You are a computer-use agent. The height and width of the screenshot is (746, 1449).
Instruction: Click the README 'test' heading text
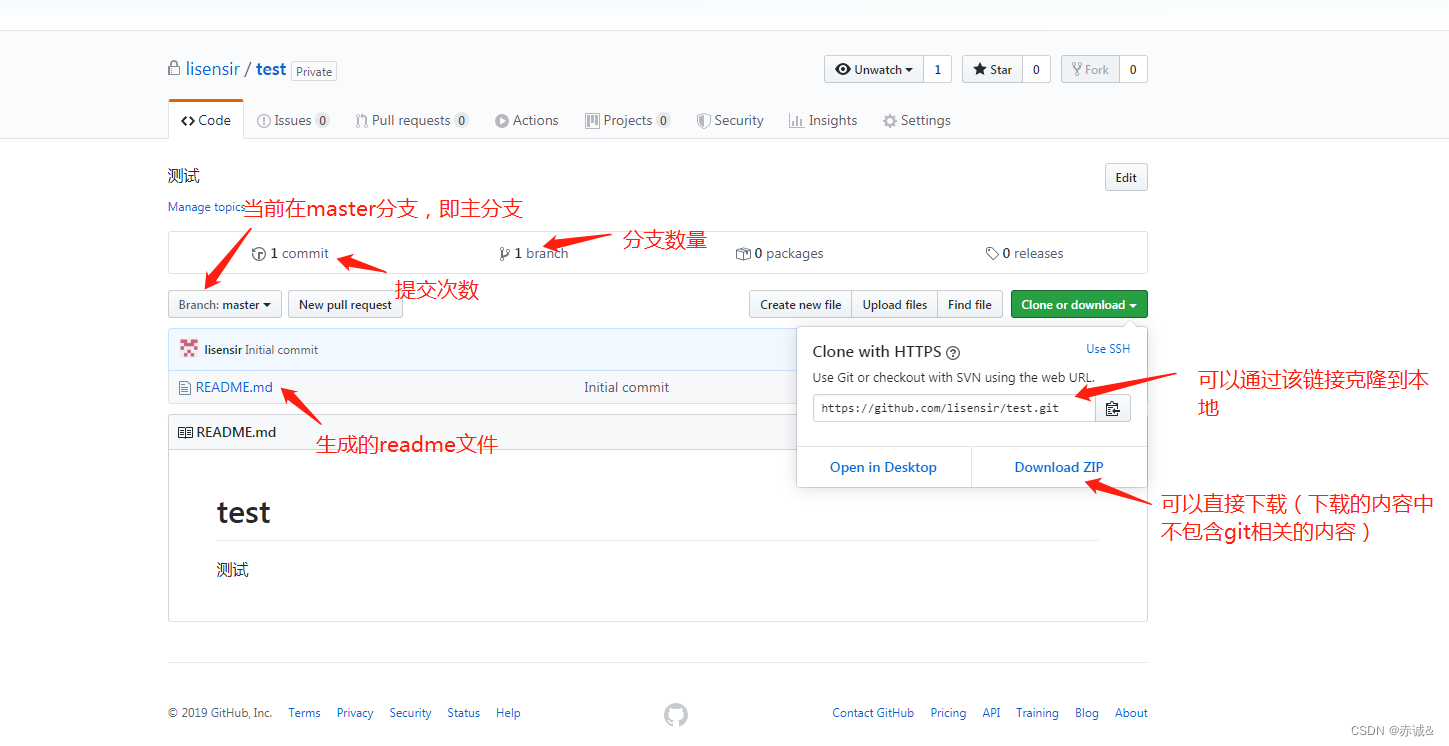[244, 513]
